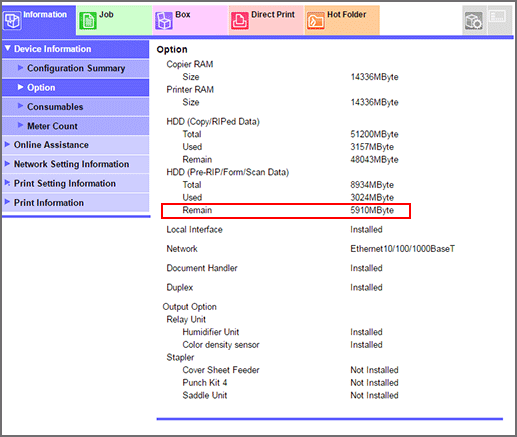Click the purple Box icon
517x437 pixels.
164,21
